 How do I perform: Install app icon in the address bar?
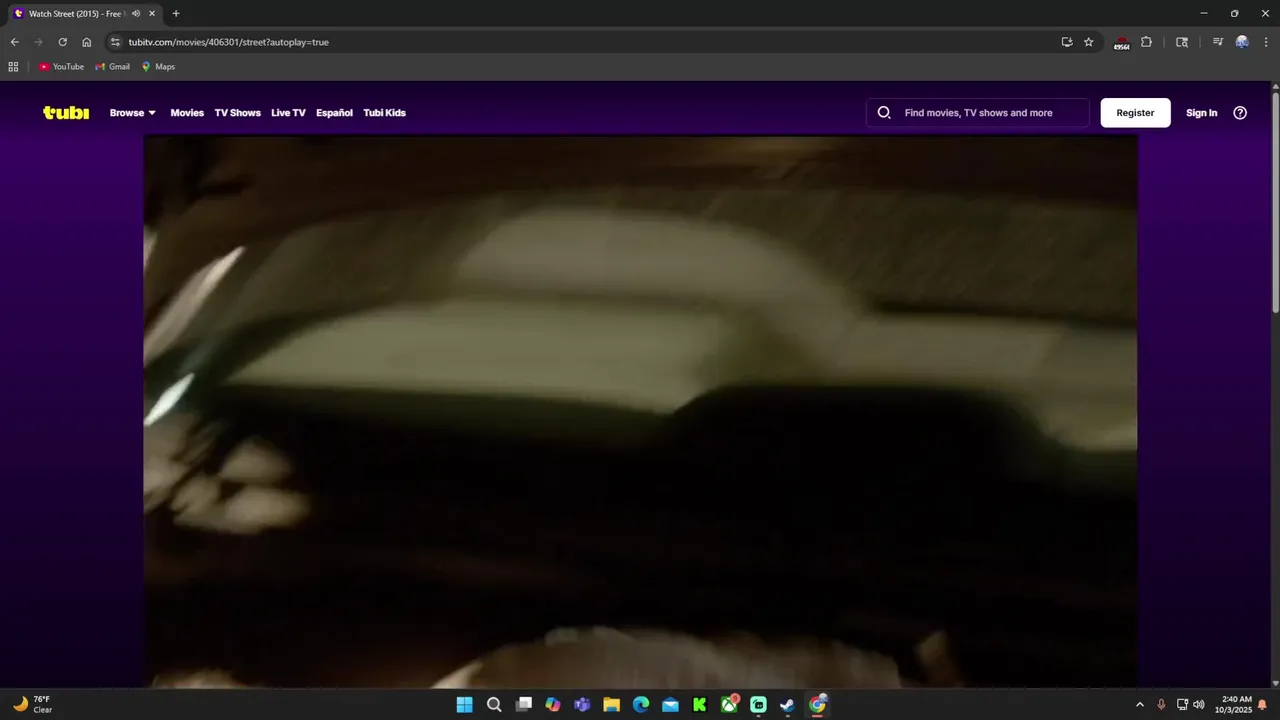(1067, 42)
